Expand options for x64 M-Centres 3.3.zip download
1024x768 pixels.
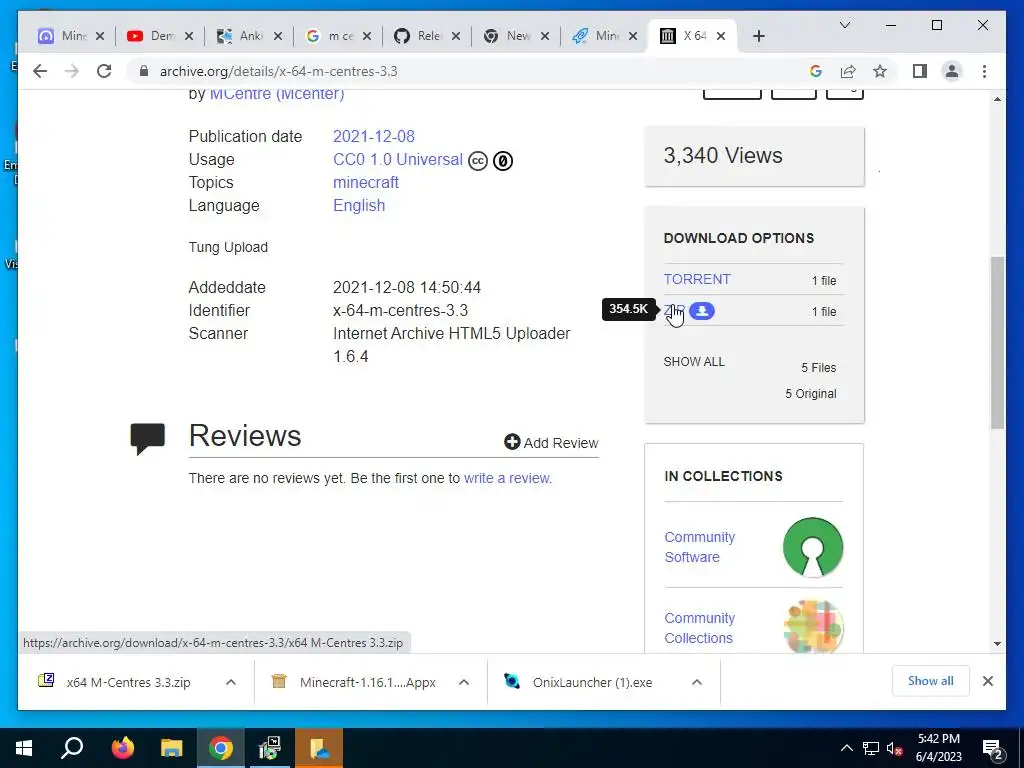pos(231,682)
